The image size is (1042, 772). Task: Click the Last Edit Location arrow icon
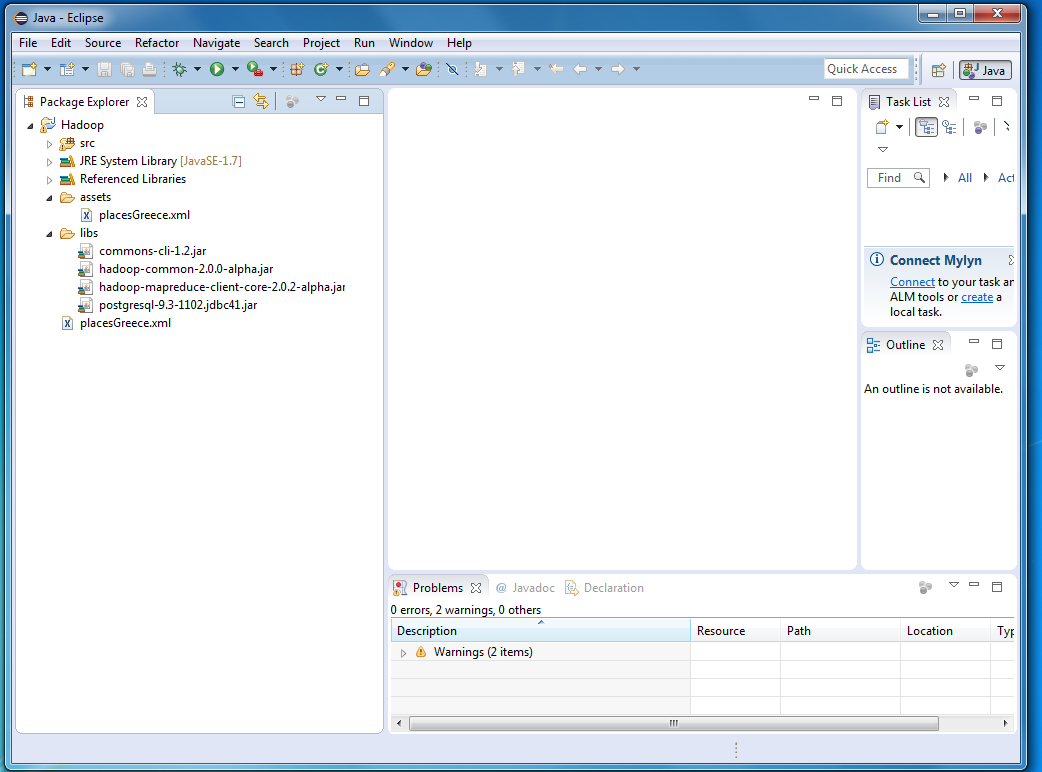click(556, 69)
